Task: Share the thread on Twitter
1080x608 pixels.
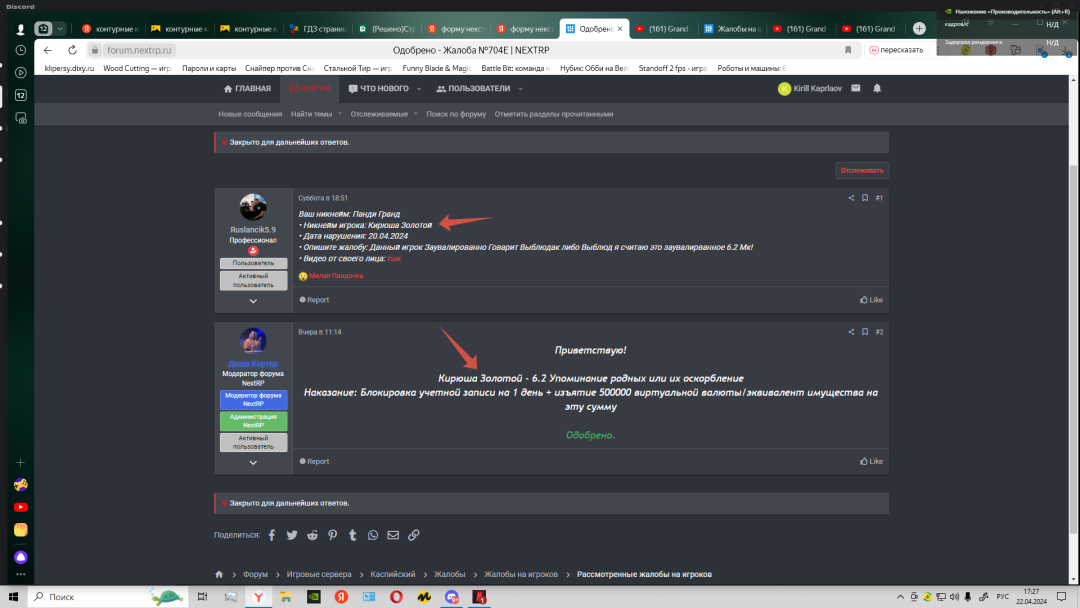Action: pyautogui.click(x=292, y=535)
